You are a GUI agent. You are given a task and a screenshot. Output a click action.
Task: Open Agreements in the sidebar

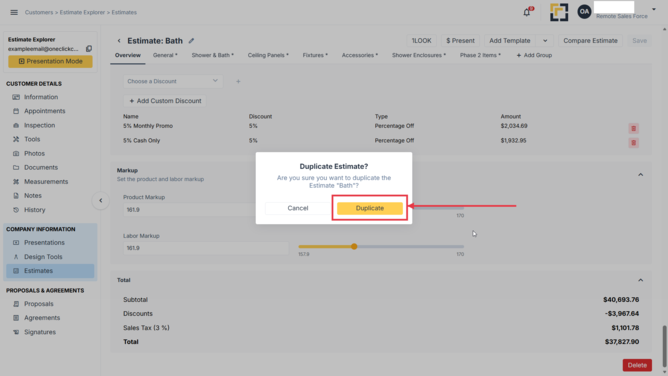click(42, 318)
